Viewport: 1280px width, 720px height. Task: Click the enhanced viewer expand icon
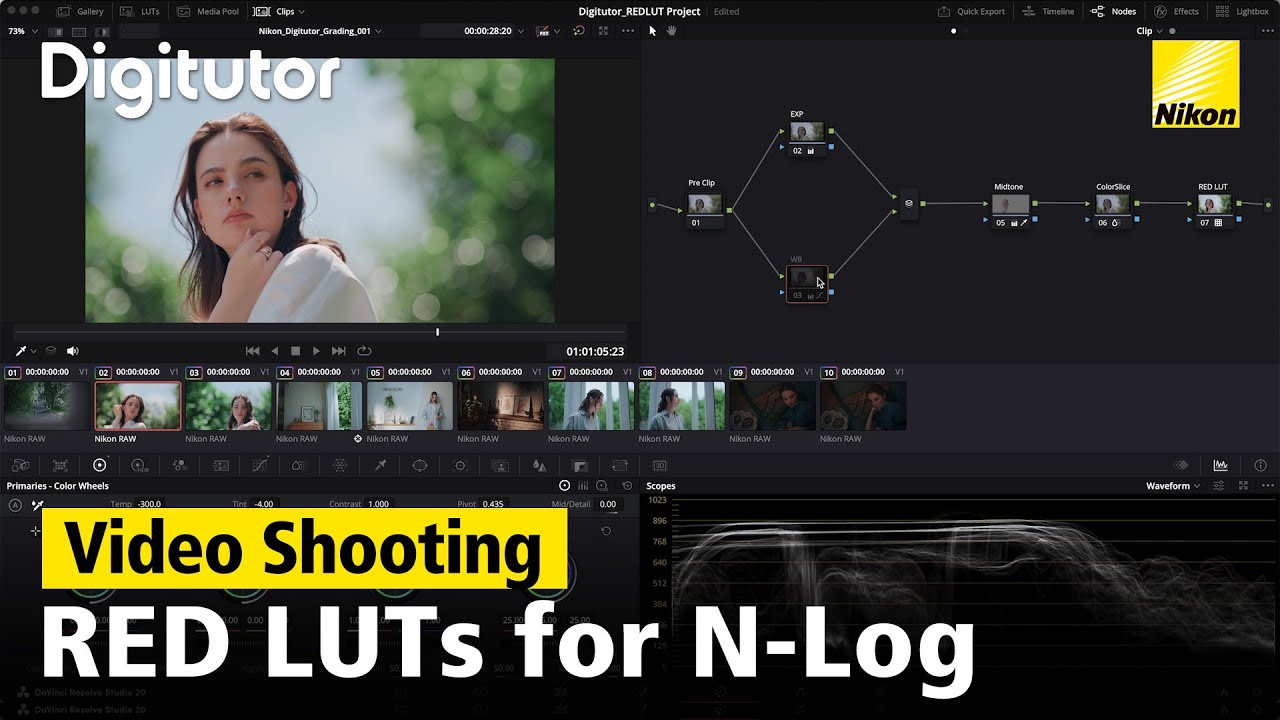click(x=602, y=31)
